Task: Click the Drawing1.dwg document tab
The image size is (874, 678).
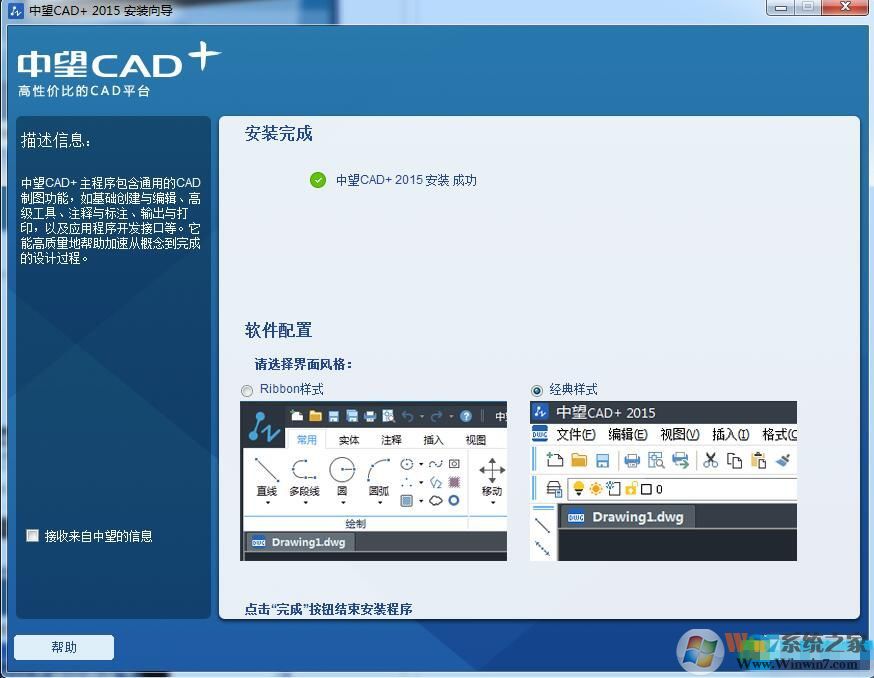Action: pos(638,517)
